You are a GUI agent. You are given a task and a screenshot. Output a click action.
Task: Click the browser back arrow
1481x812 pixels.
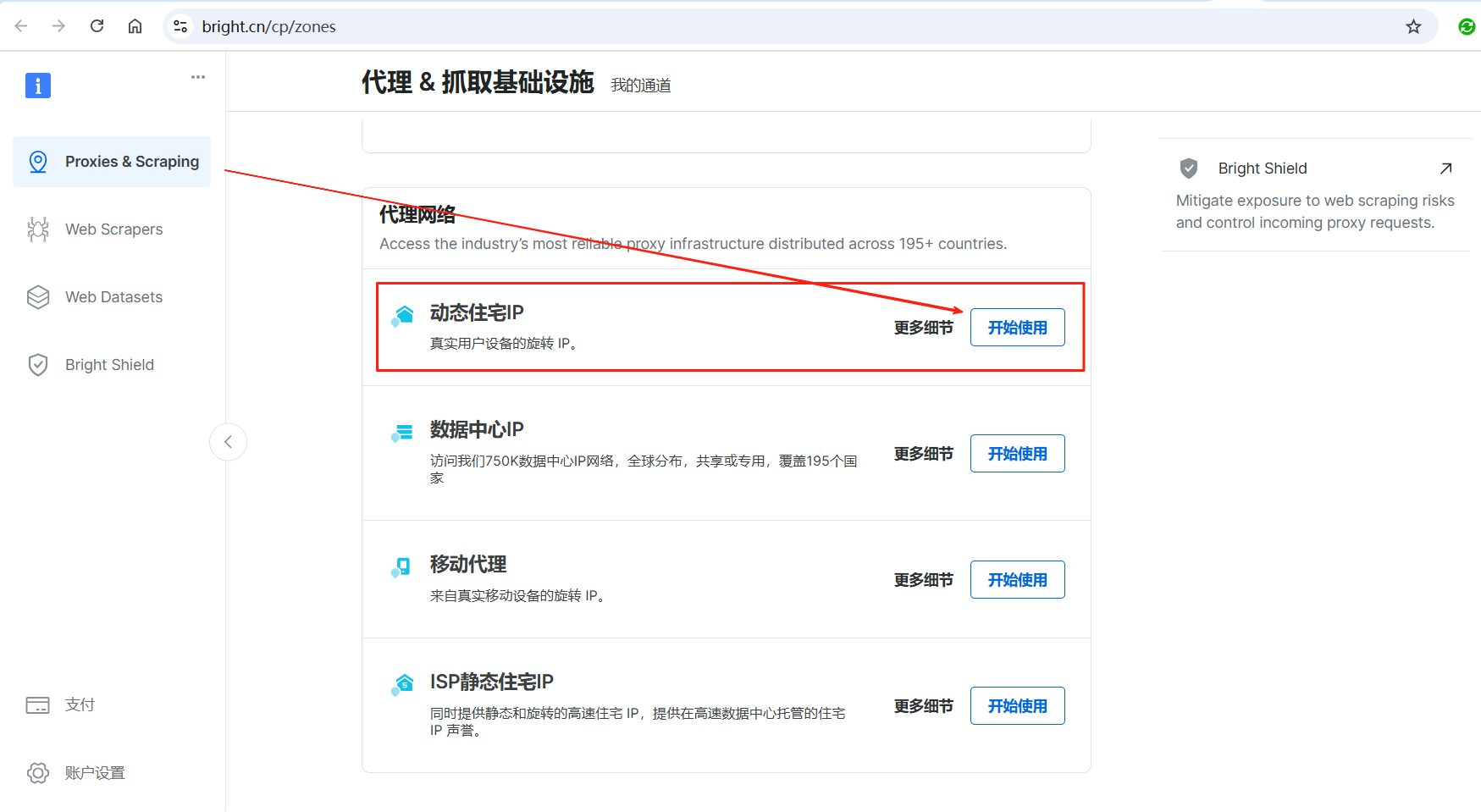click(x=21, y=26)
